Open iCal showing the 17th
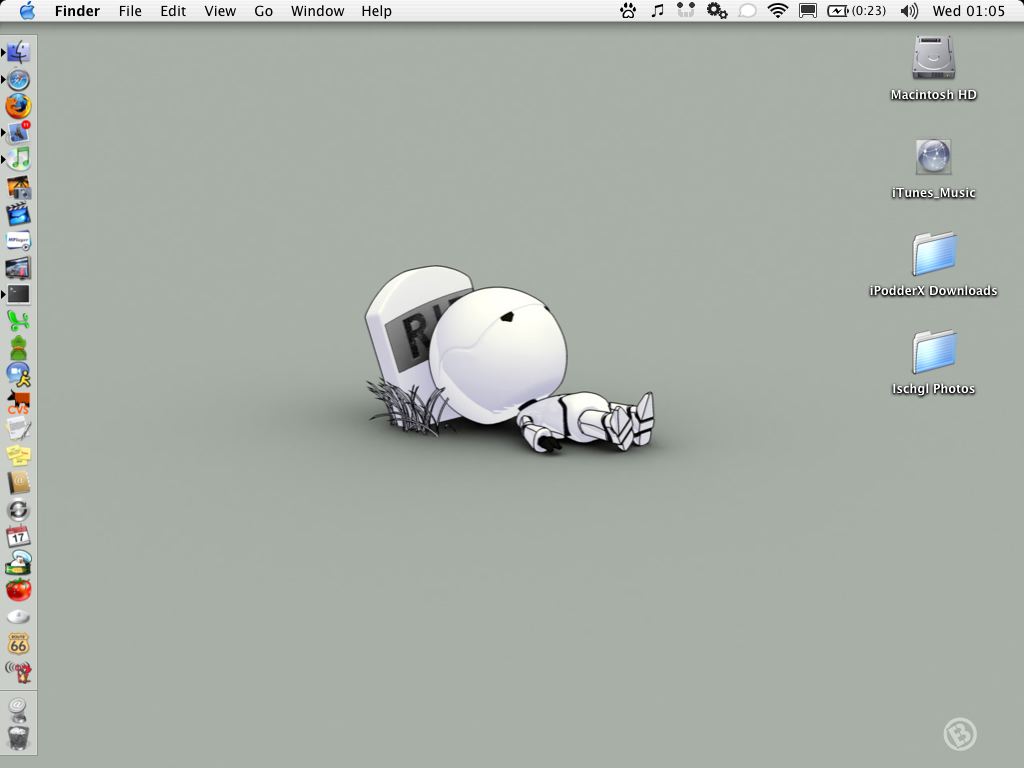Image resolution: width=1024 pixels, height=768 pixels. [18, 537]
